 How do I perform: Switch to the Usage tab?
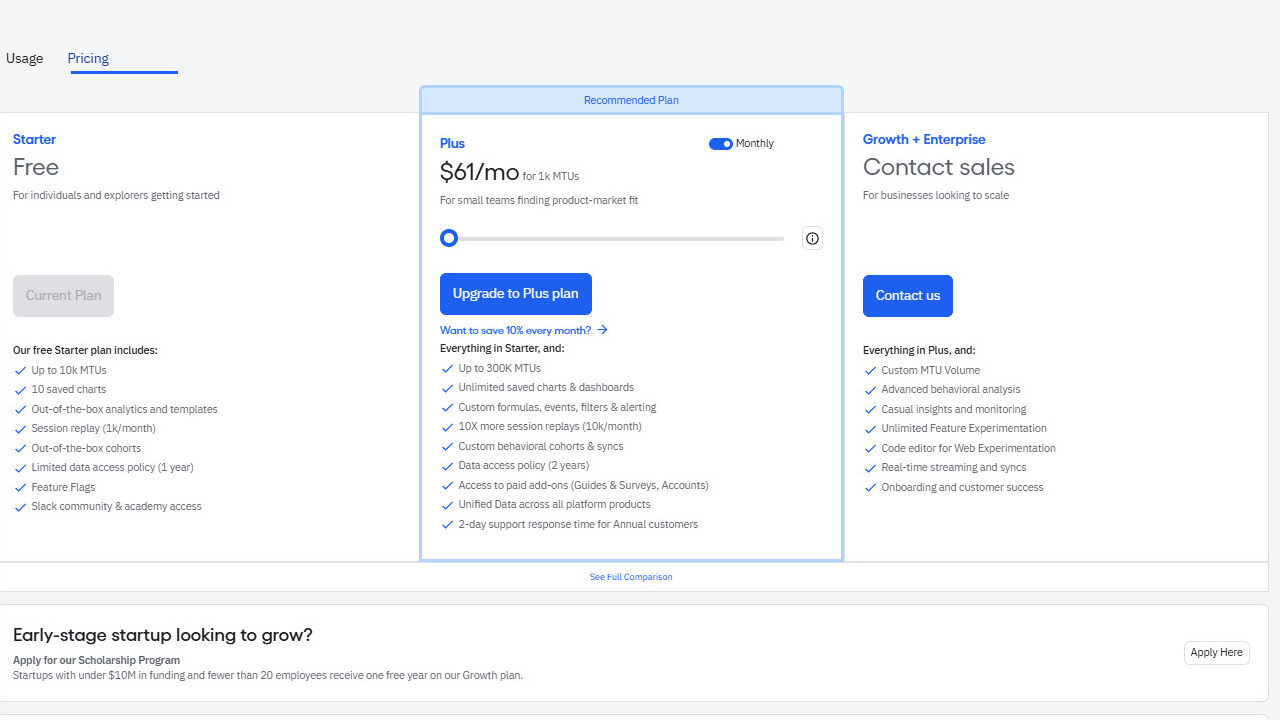[x=25, y=58]
